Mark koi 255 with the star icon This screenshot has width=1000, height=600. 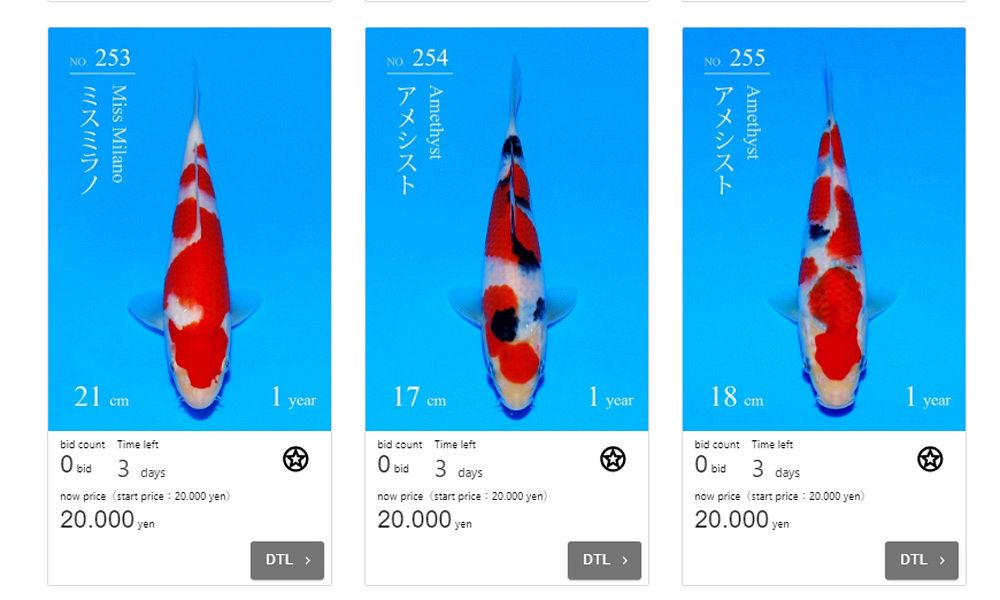pos(930,459)
